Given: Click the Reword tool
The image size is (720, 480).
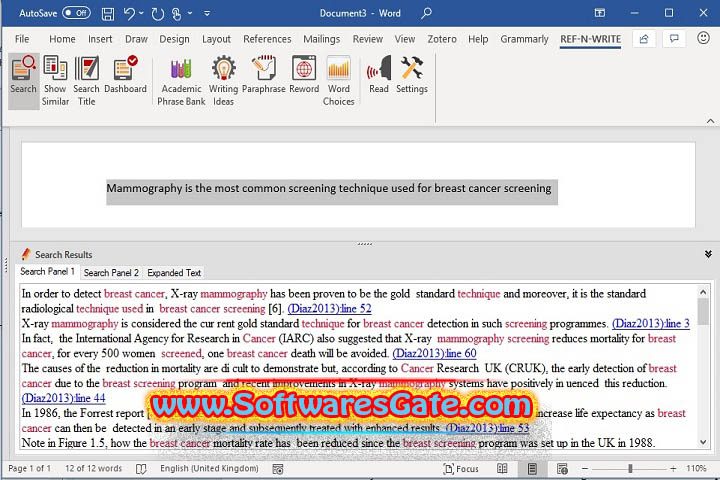Looking at the screenshot, I should [304, 76].
